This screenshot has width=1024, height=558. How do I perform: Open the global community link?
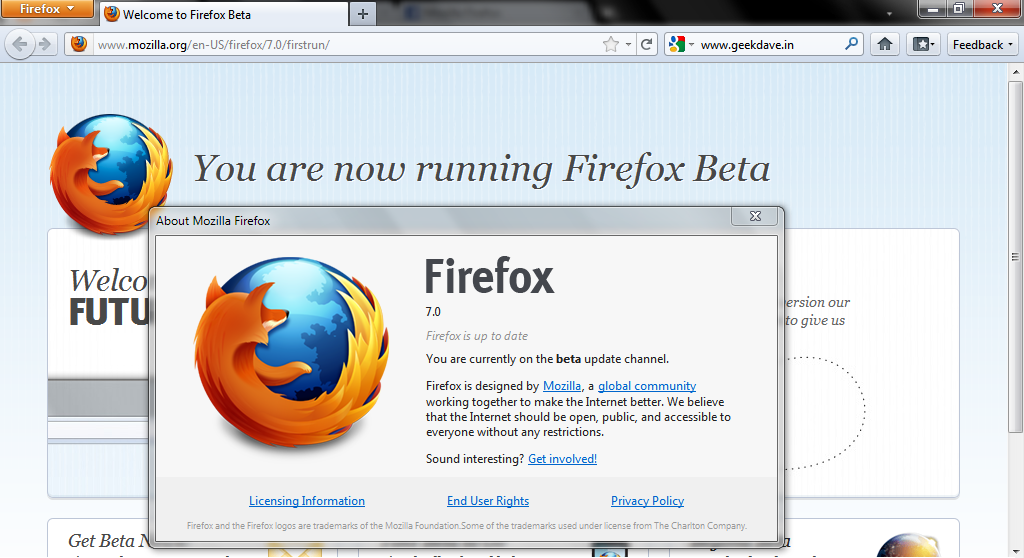[x=647, y=386]
